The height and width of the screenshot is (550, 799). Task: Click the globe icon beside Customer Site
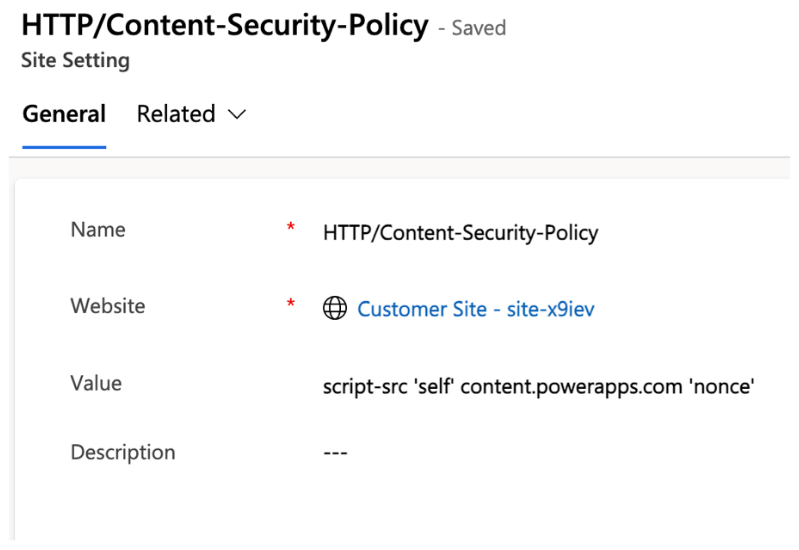pos(335,308)
